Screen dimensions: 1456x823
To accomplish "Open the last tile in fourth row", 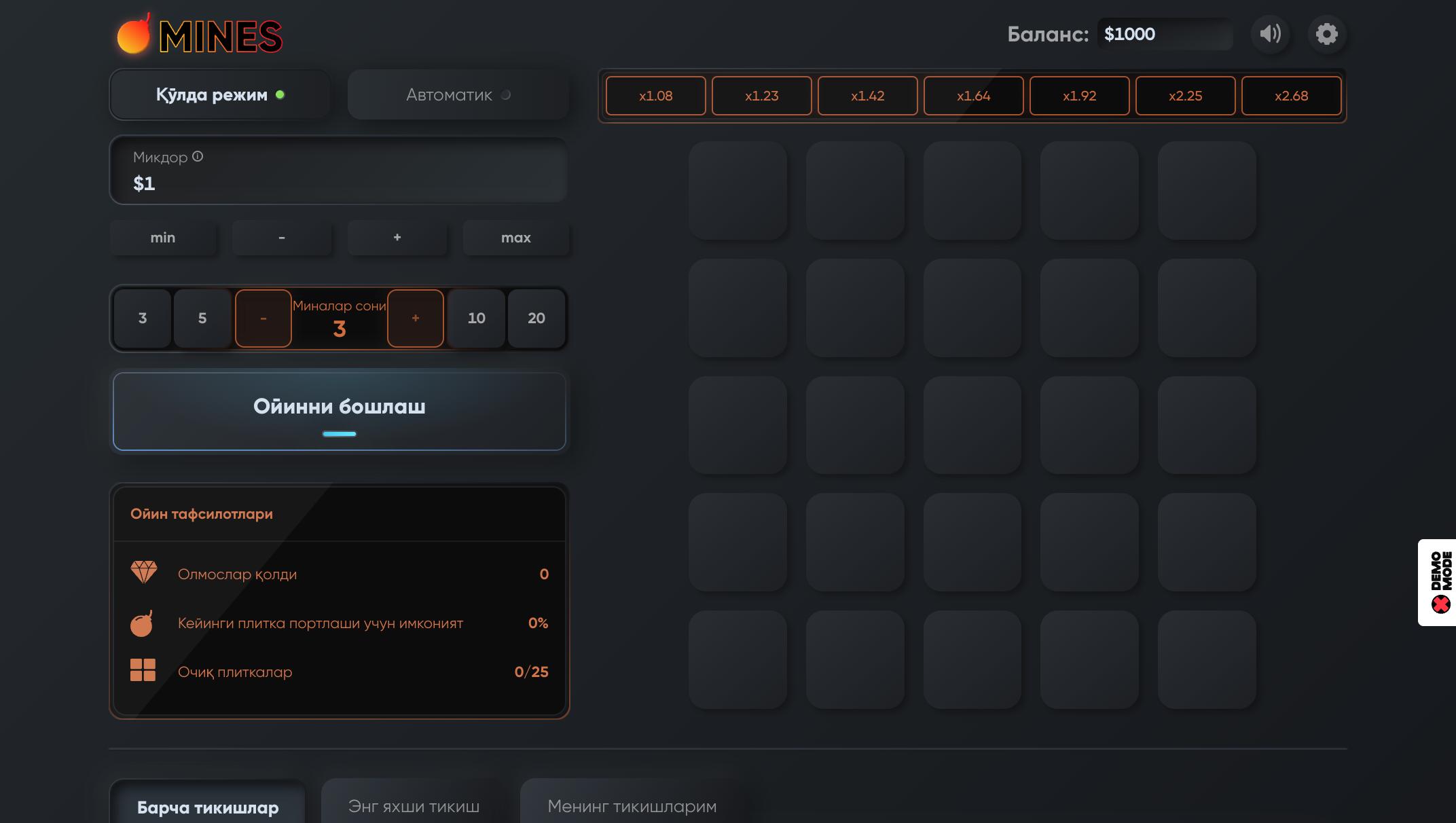I will tap(1207, 542).
